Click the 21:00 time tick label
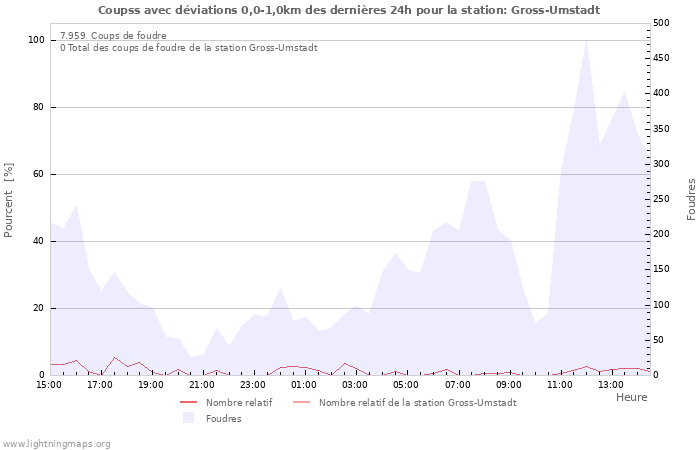Image resolution: width=700 pixels, height=450 pixels. (202, 385)
